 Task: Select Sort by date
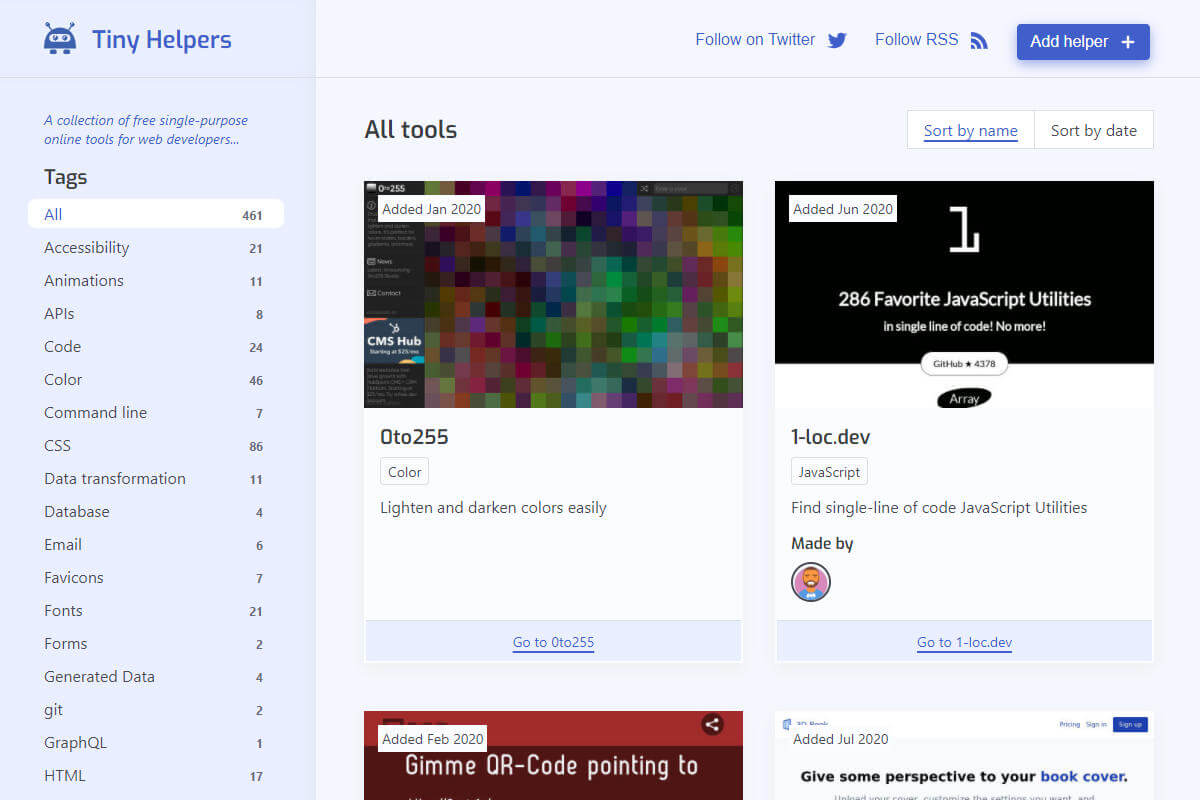point(1093,130)
